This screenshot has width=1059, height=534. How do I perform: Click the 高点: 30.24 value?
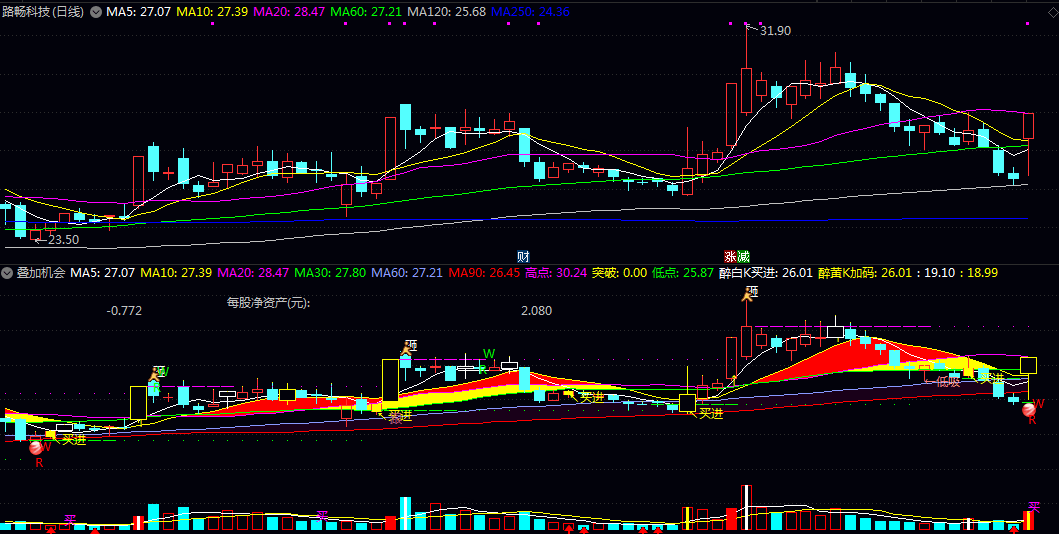point(556,273)
